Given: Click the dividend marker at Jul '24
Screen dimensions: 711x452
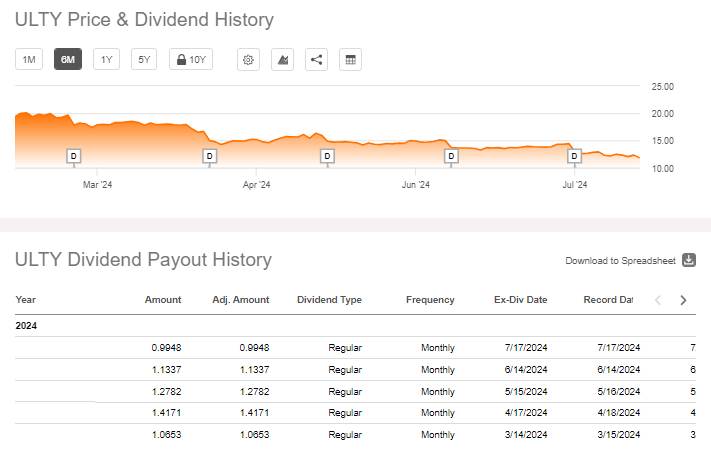Looking at the screenshot, I should [x=575, y=156].
